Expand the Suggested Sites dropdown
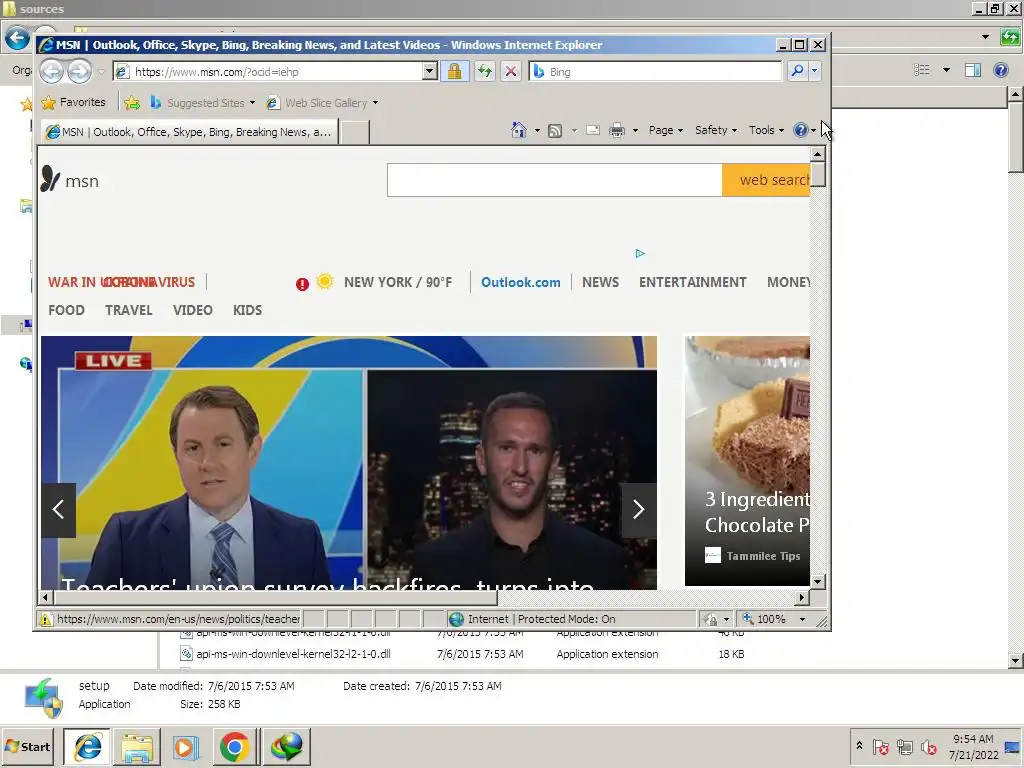 252,103
